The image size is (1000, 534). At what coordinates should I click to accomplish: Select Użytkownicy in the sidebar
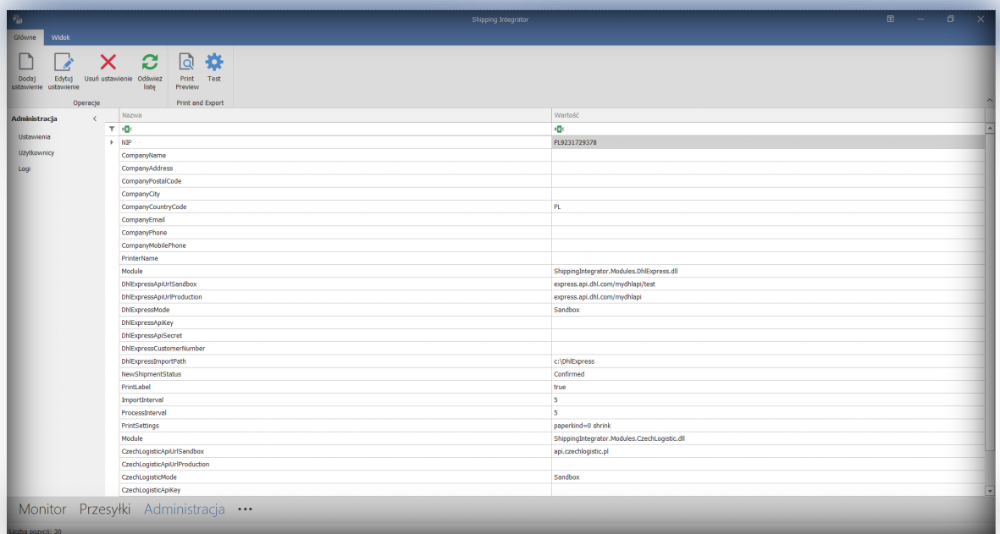click(36, 153)
